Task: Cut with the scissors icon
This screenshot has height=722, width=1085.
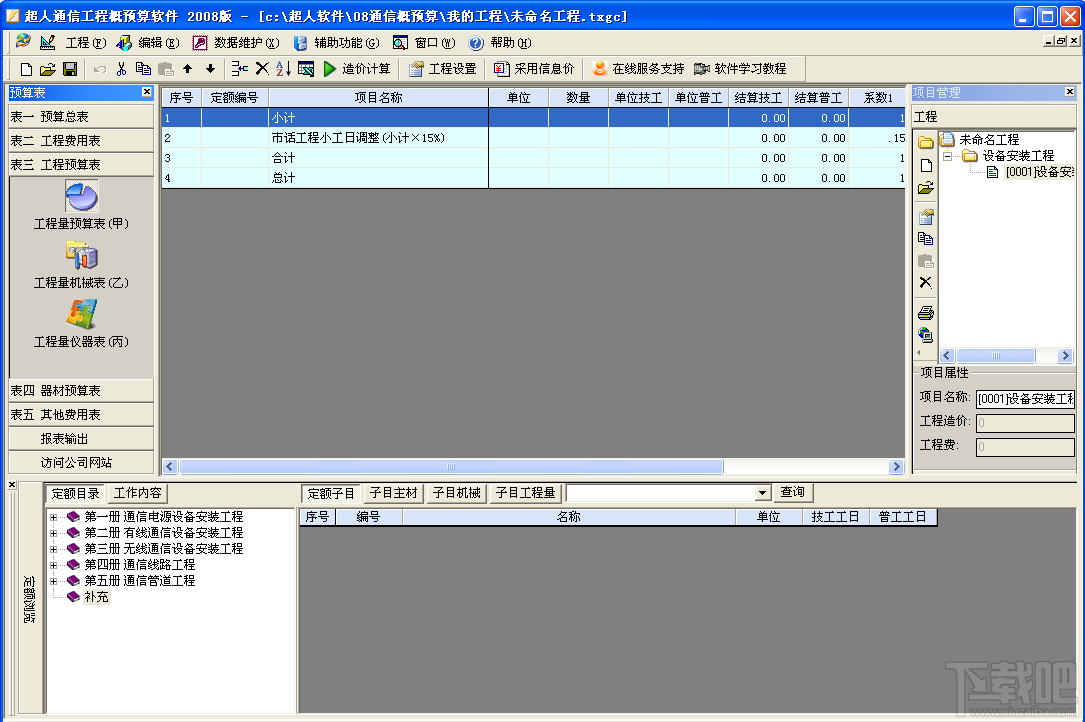Action: click(x=122, y=69)
